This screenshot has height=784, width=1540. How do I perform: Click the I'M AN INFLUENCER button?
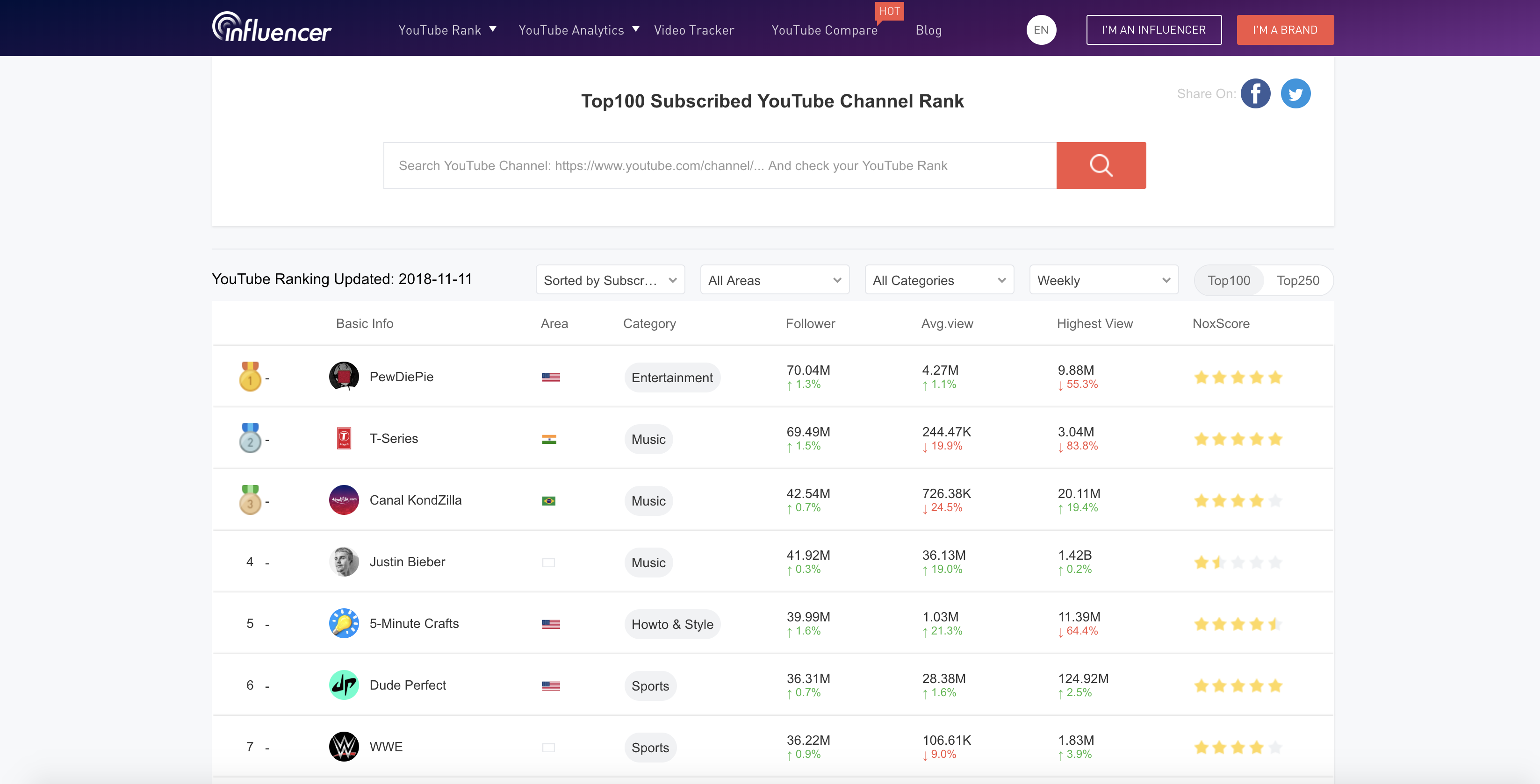pyautogui.click(x=1153, y=30)
